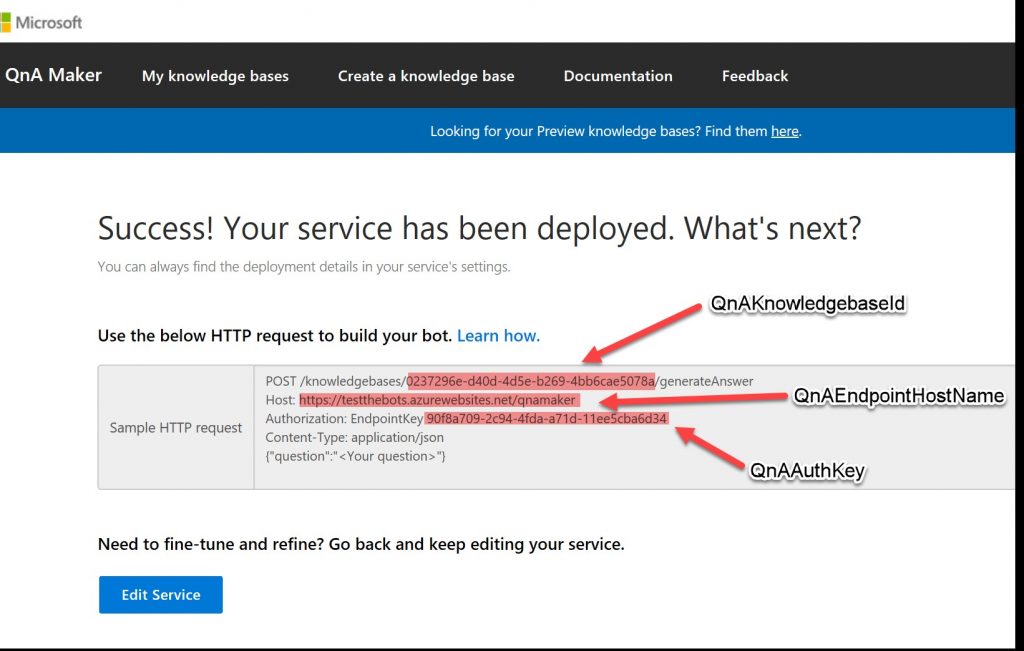Select Create a knowledge base in navbar
1024x651 pixels.
(426, 76)
